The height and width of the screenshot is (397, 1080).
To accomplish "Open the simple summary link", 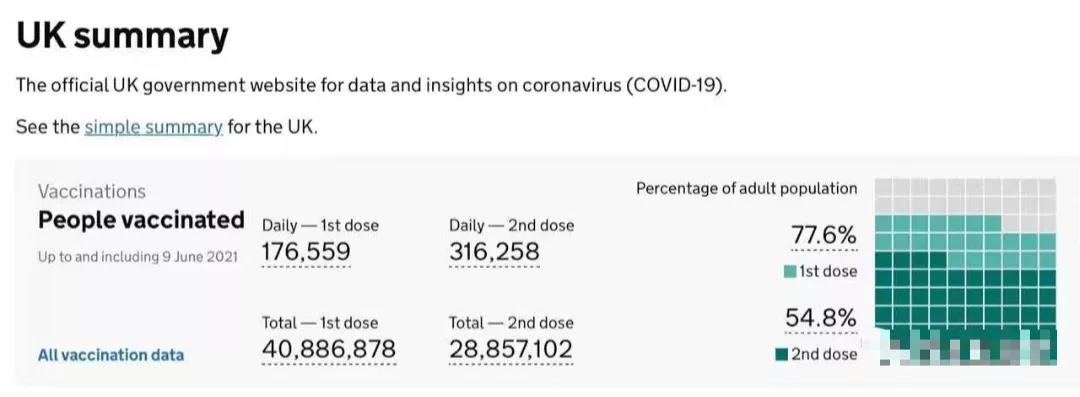I will click(154, 128).
